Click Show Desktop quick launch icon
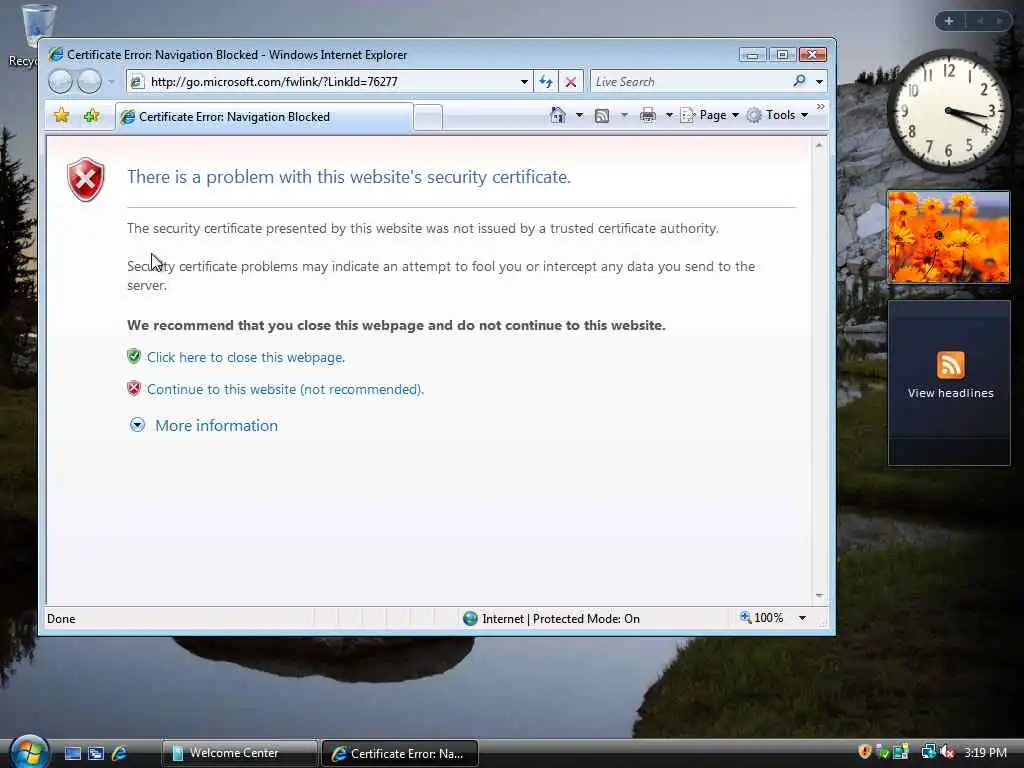This screenshot has width=1024, height=768. pyautogui.click(x=72, y=754)
